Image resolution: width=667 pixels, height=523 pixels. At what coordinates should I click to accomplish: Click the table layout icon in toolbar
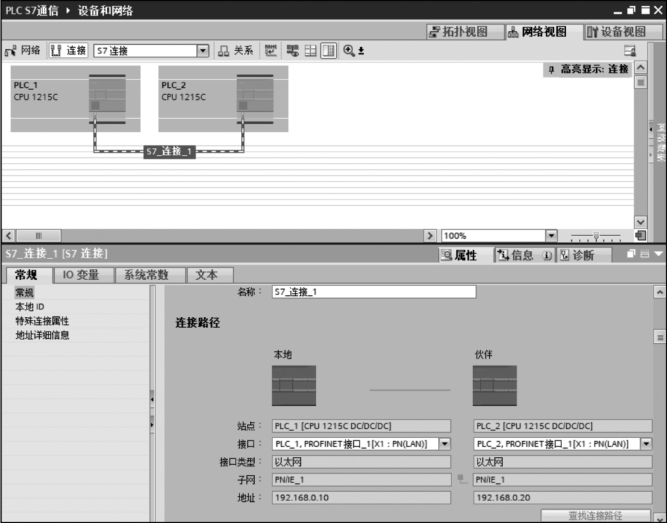click(311, 51)
